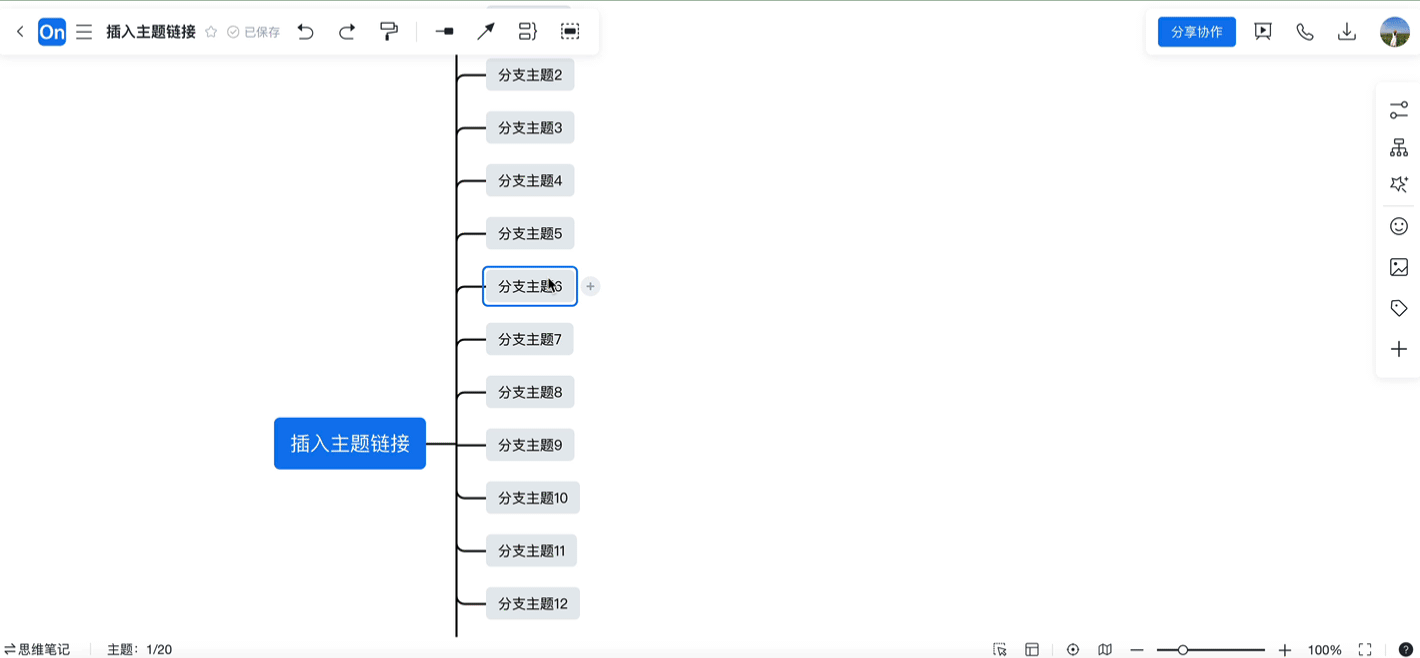Screen dimensions: 1420x658
Task: Open the user avatar profile
Action: click(x=1395, y=32)
